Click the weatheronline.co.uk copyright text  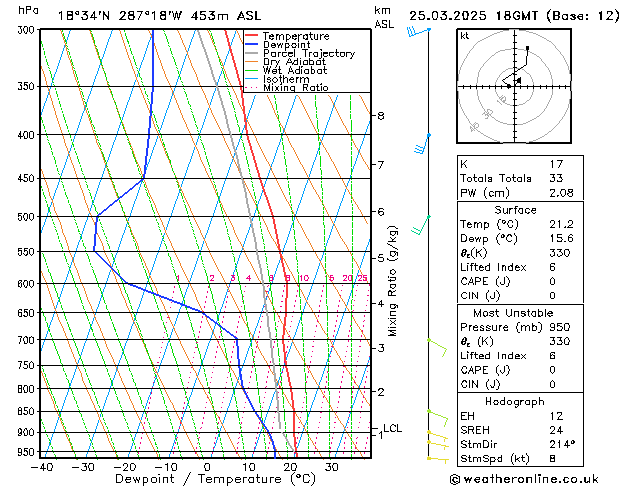pos(524,479)
